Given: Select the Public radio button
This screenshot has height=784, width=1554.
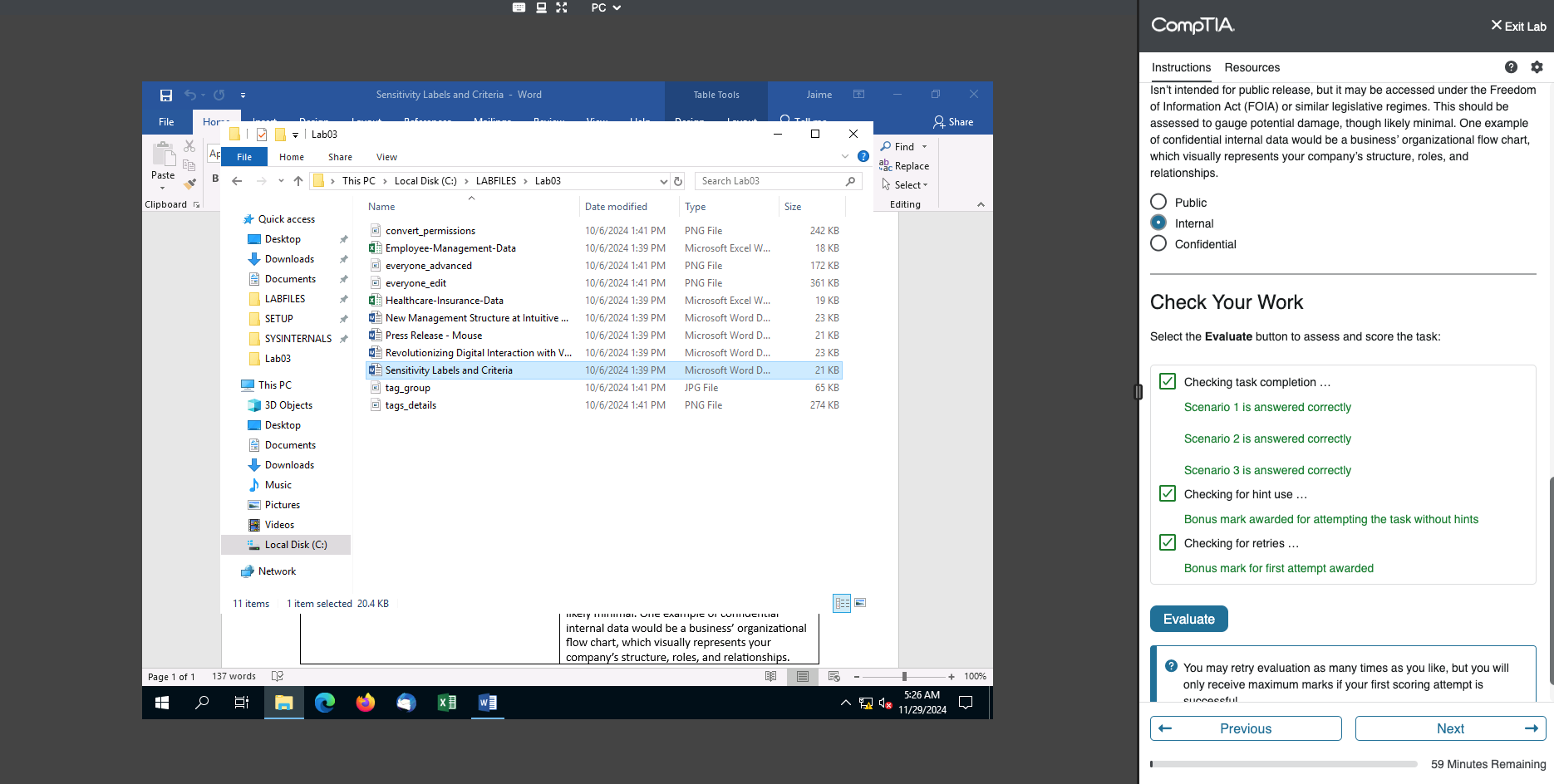Looking at the screenshot, I should [x=1158, y=202].
